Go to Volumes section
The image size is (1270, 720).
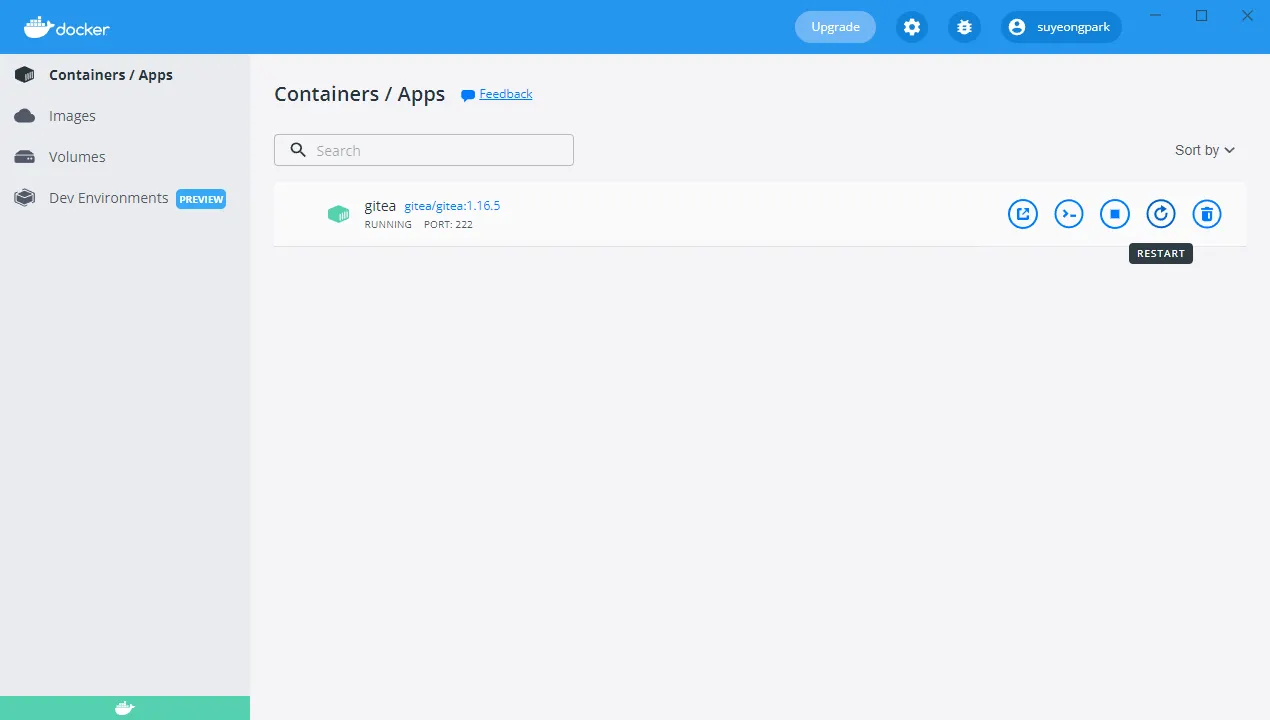[x=125, y=157]
